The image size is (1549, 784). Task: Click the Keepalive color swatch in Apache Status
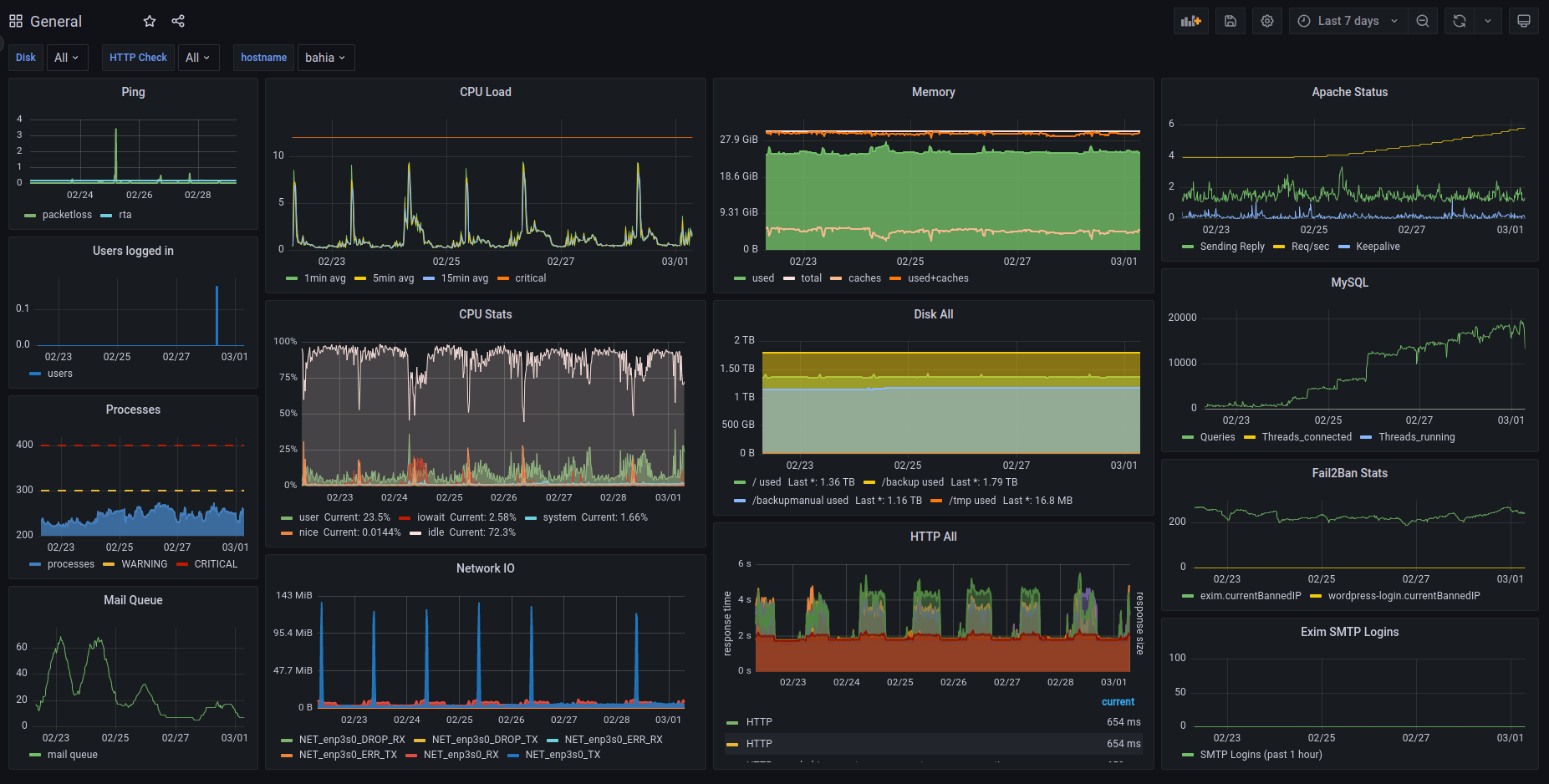(1344, 247)
